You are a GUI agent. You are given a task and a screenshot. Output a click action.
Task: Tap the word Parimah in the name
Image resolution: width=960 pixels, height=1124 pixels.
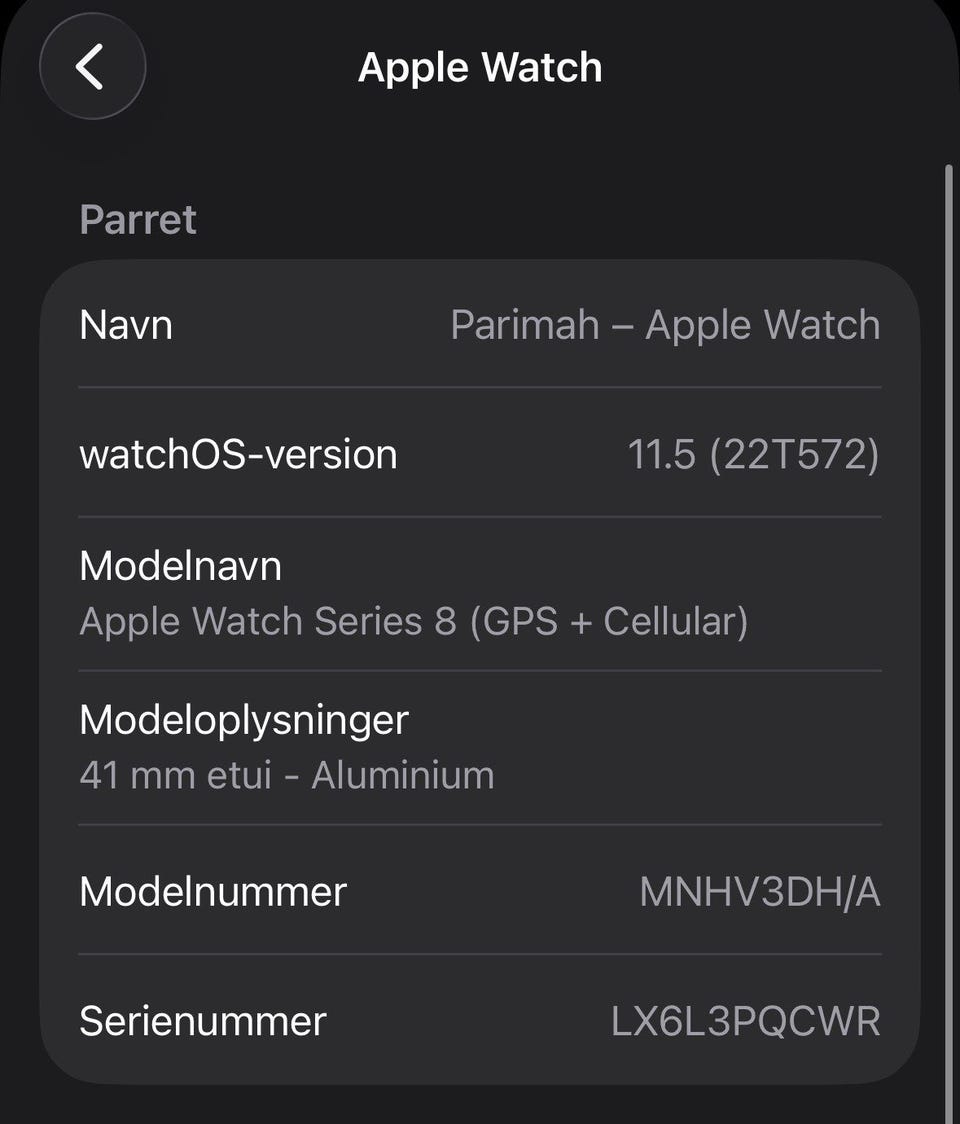[525, 325]
